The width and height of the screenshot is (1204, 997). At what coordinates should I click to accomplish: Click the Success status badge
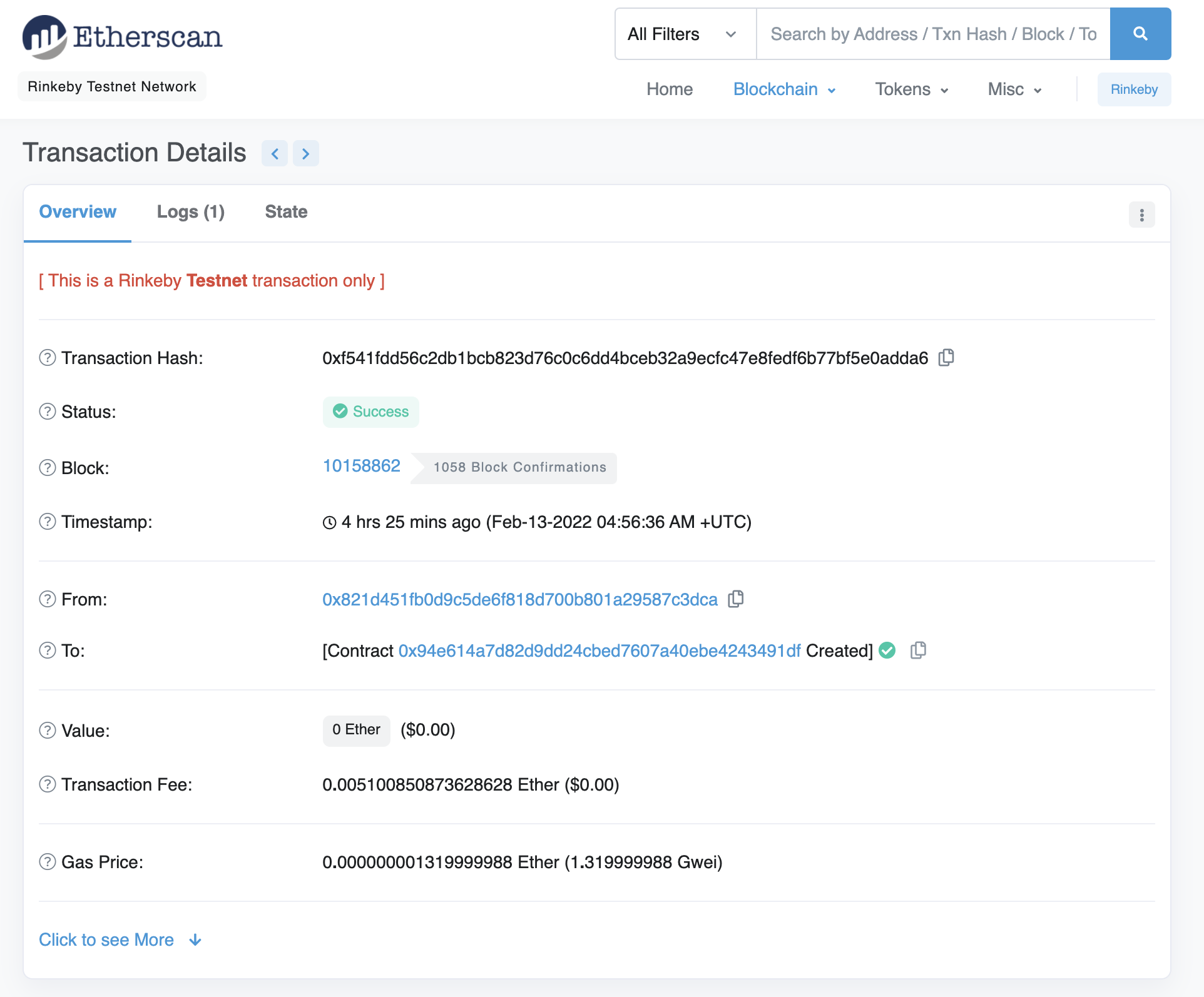tap(371, 412)
